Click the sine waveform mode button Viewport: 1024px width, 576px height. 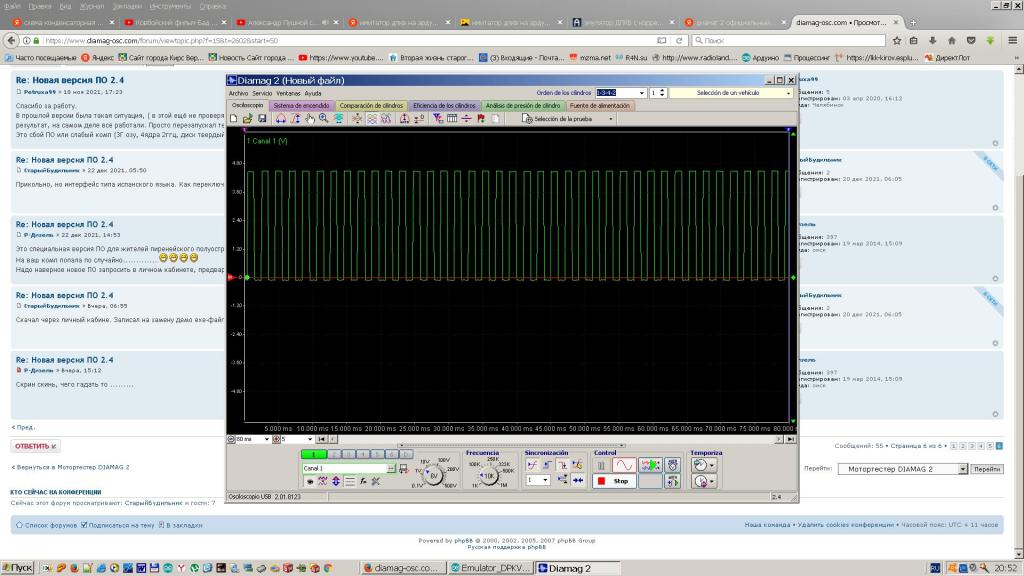point(624,465)
